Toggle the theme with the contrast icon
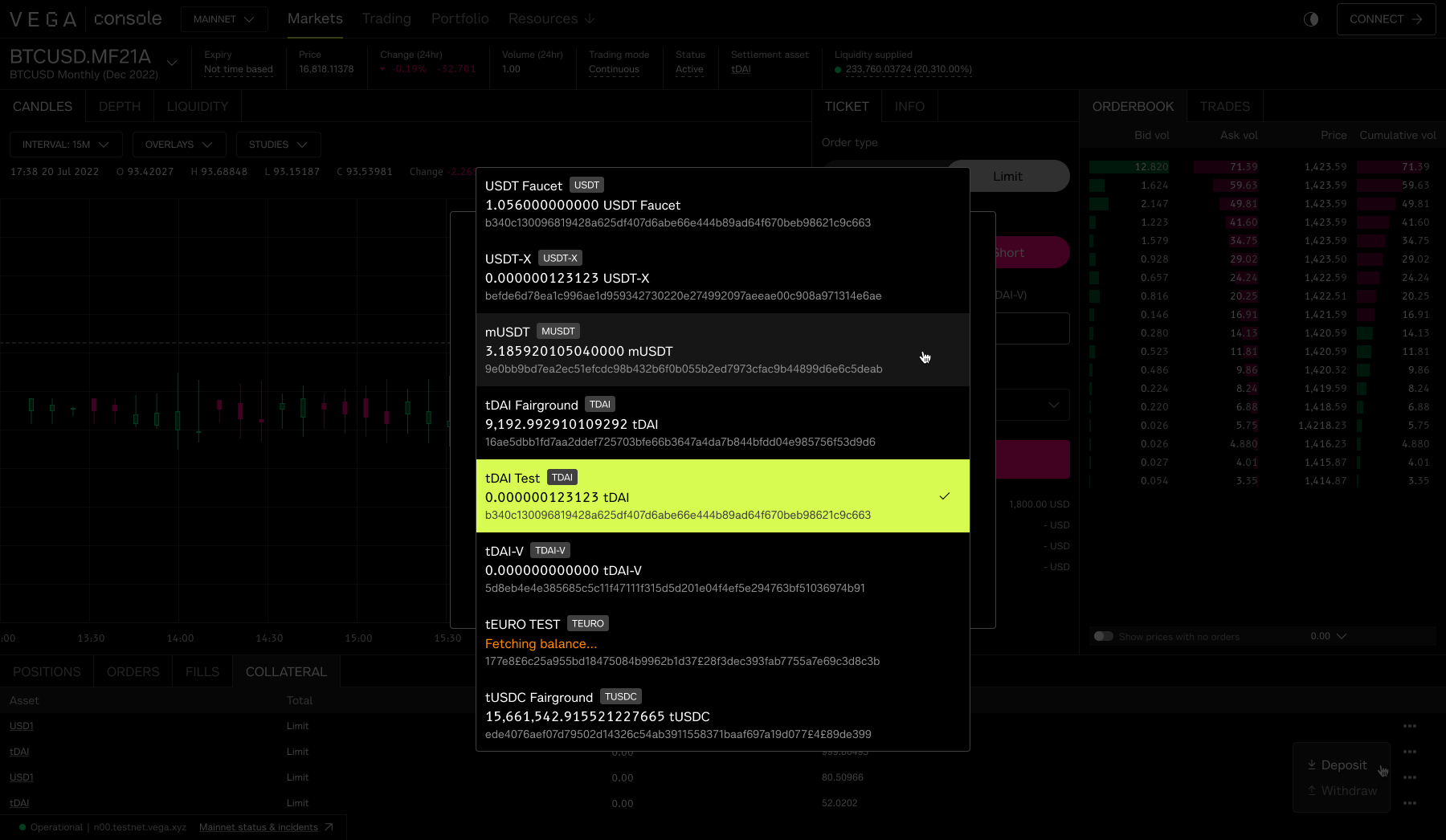Image resolution: width=1446 pixels, height=840 pixels. point(1311,18)
